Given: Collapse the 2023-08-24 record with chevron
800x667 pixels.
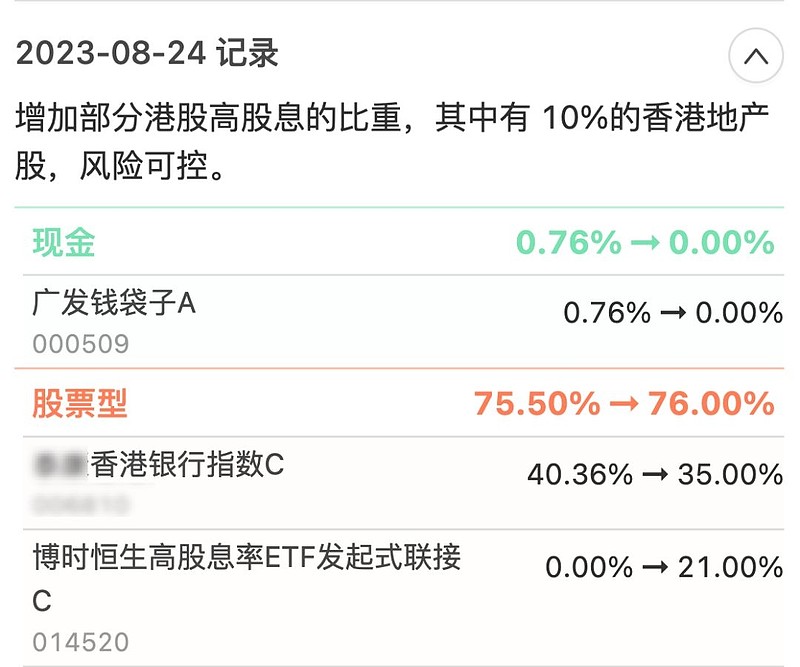Looking at the screenshot, I should tap(756, 56).
